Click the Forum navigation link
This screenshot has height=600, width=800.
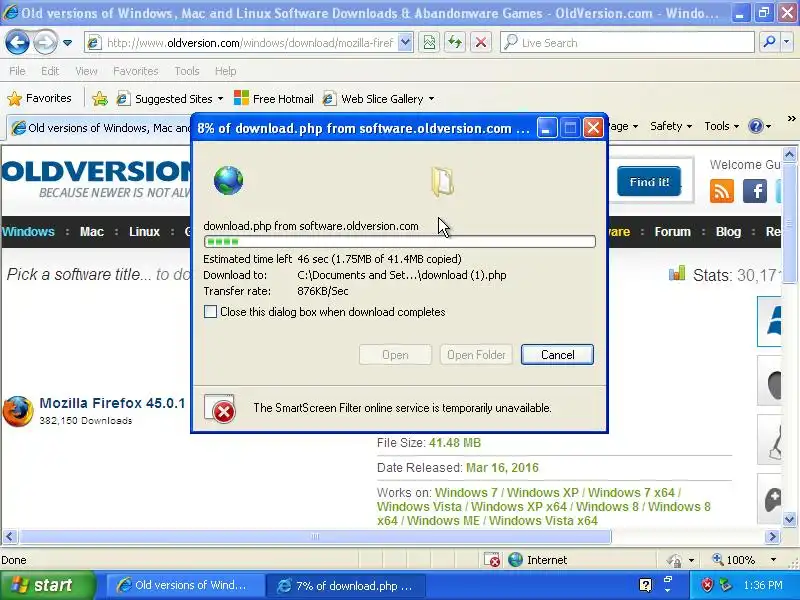click(x=672, y=232)
